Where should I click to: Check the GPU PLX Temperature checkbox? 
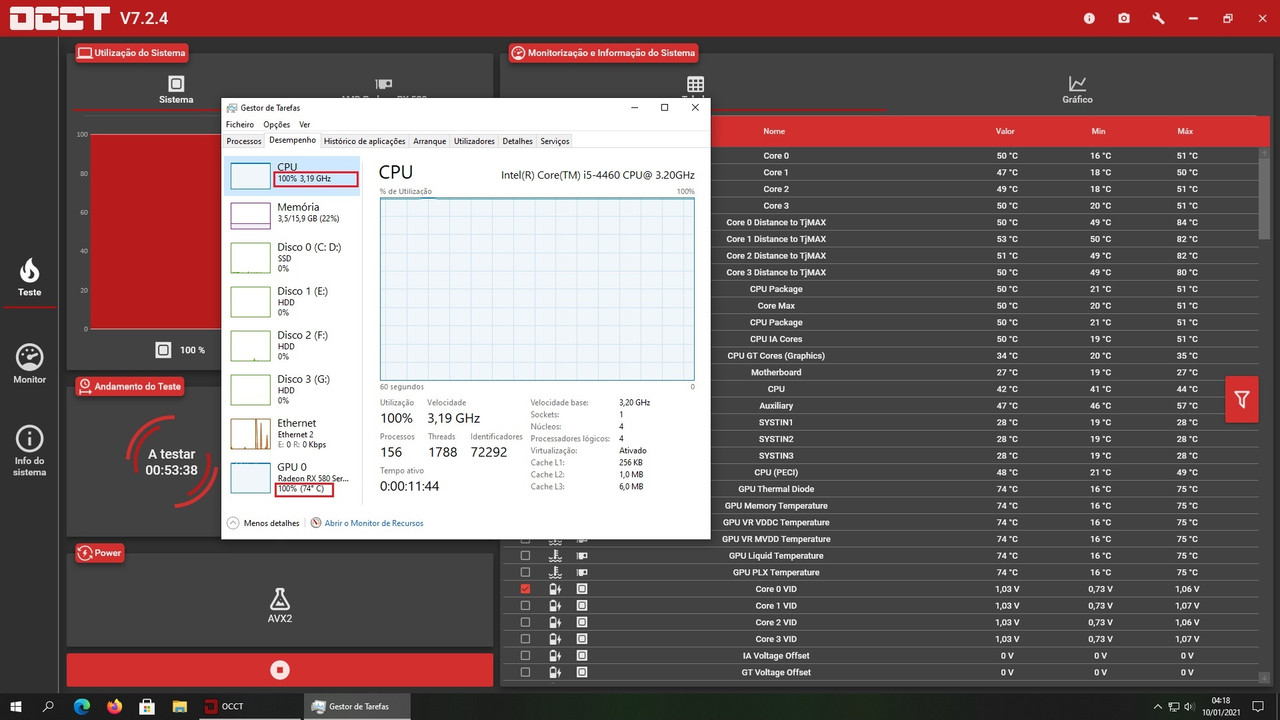525,572
